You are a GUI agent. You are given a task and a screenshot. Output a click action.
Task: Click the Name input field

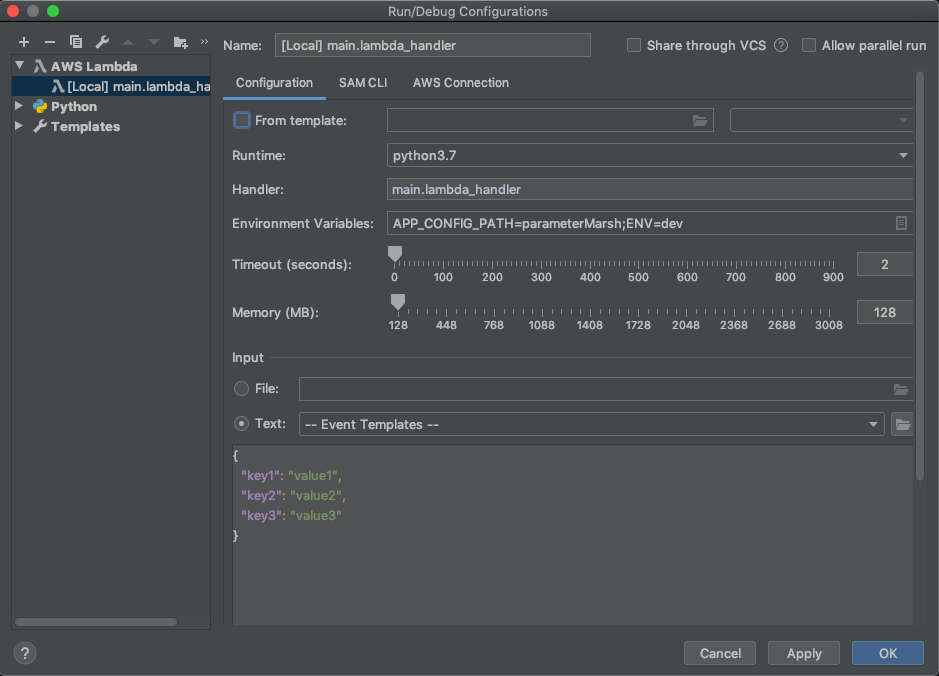[432, 46]
